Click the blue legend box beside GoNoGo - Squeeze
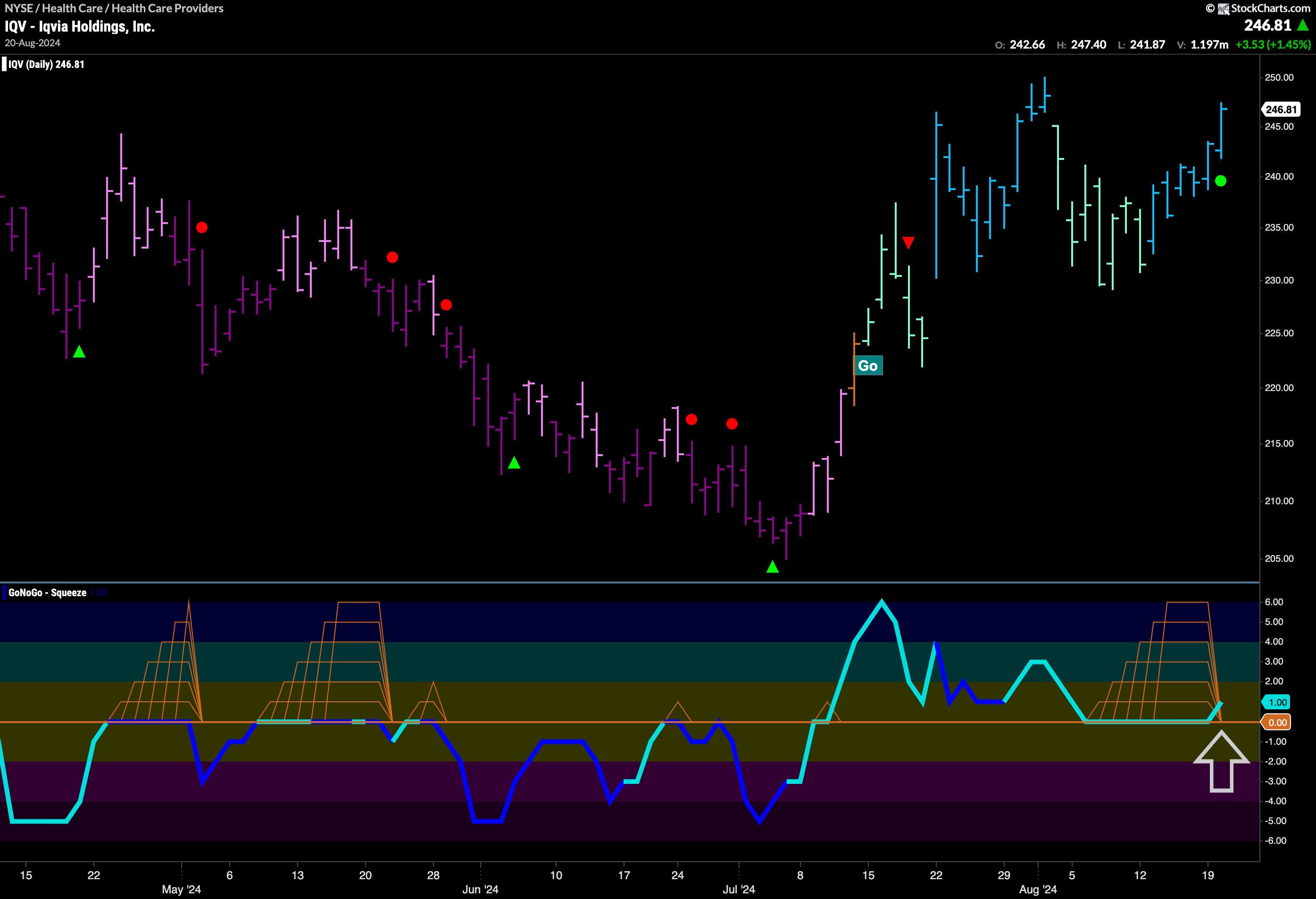 tap(4, 593)
